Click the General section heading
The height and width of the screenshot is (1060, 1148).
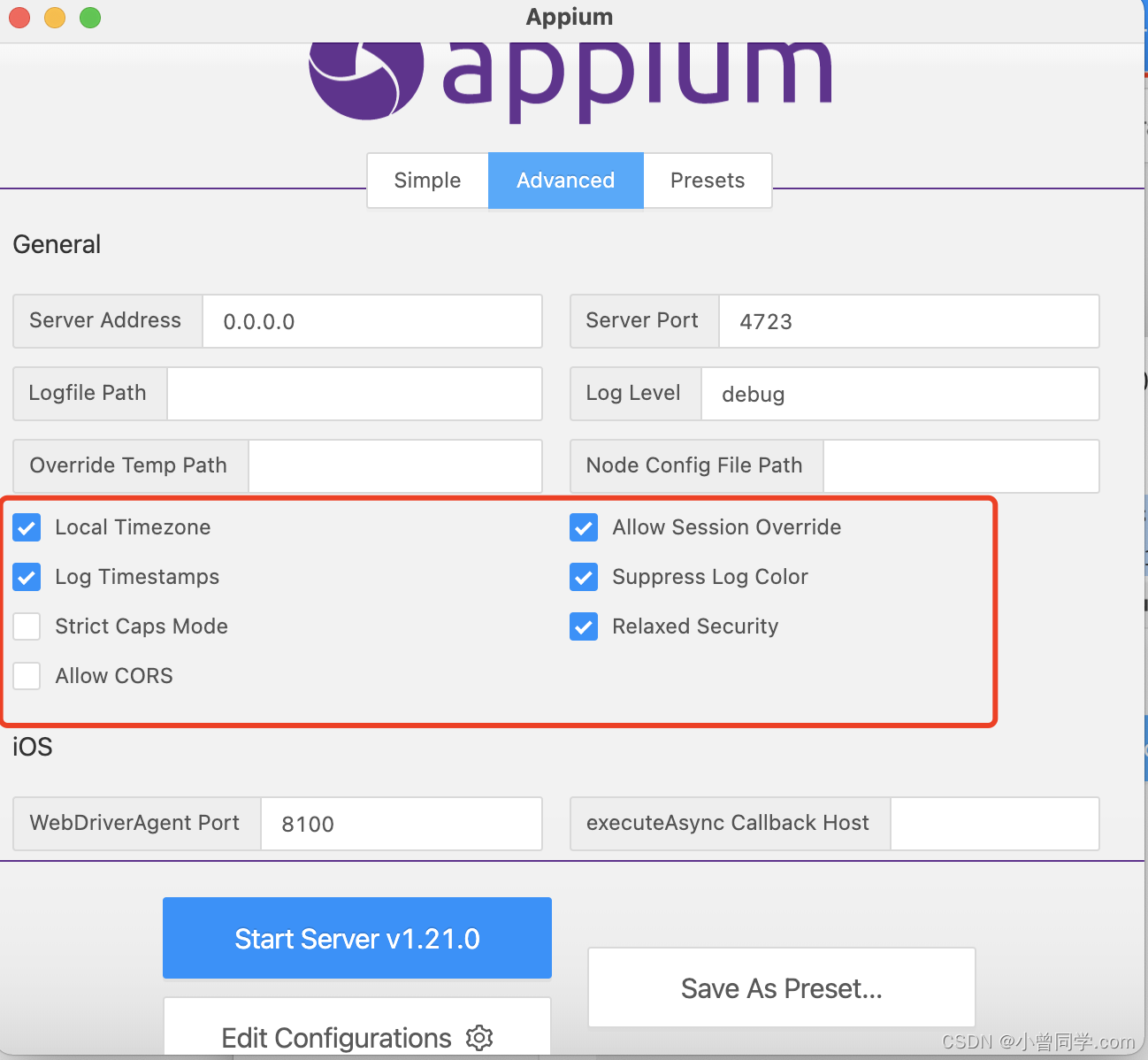[57, 244]
